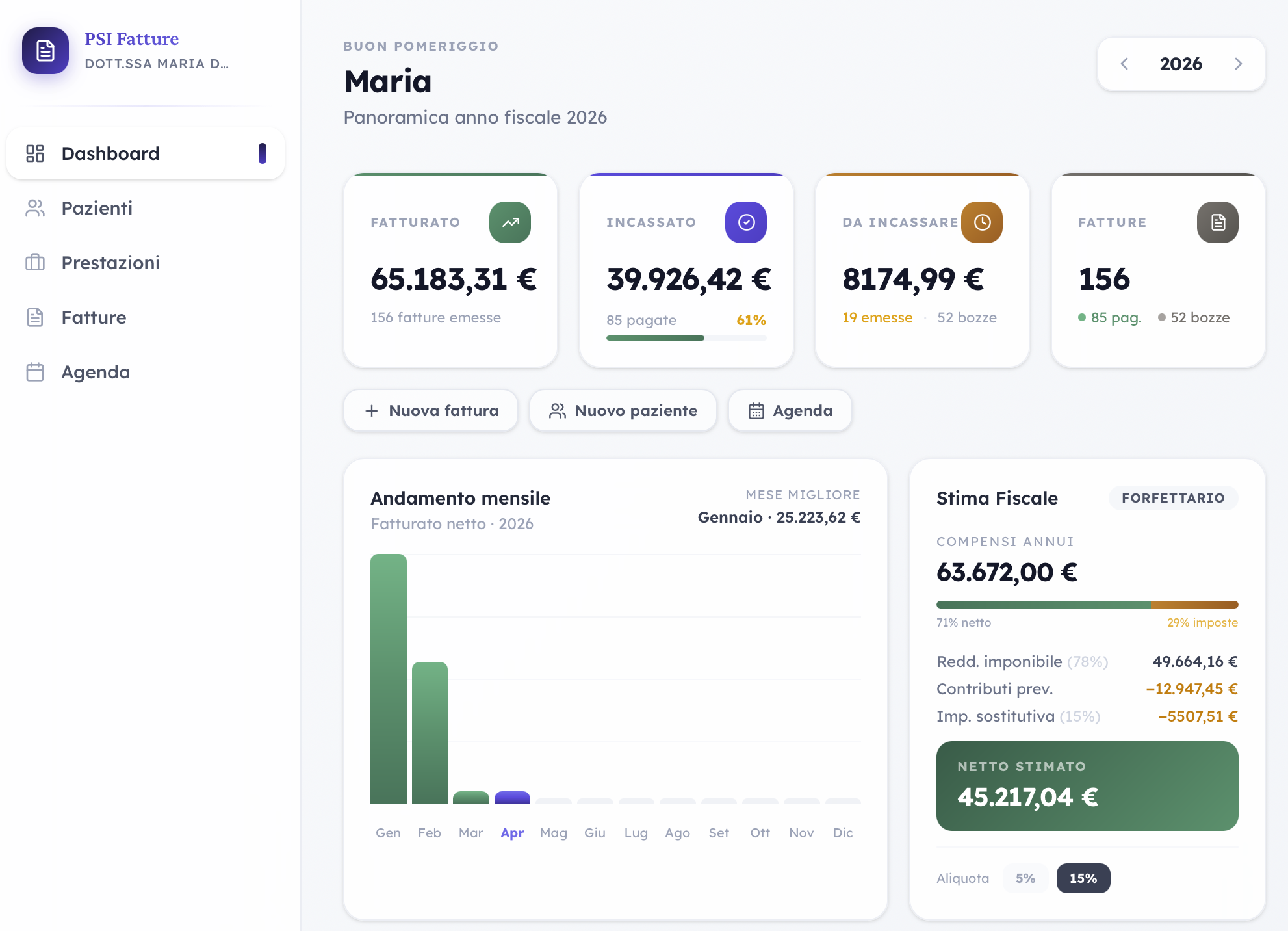Advance to next year with right chevron
The width and height of the screenshot is (1288, 931).
pyautogui.click(x=1239, y=64)
